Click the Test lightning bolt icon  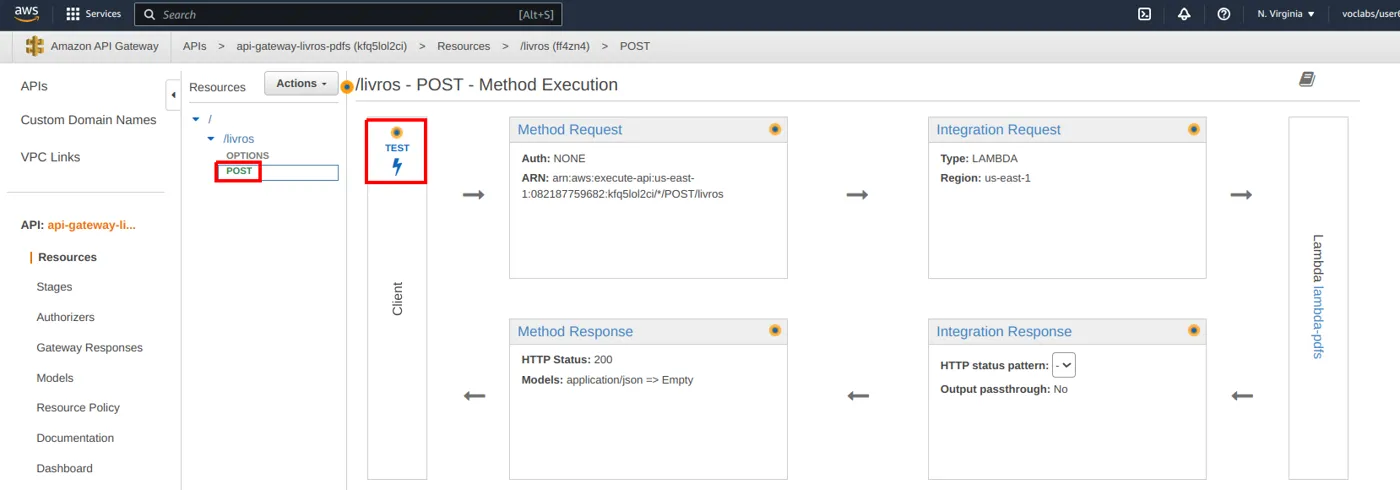397,167
